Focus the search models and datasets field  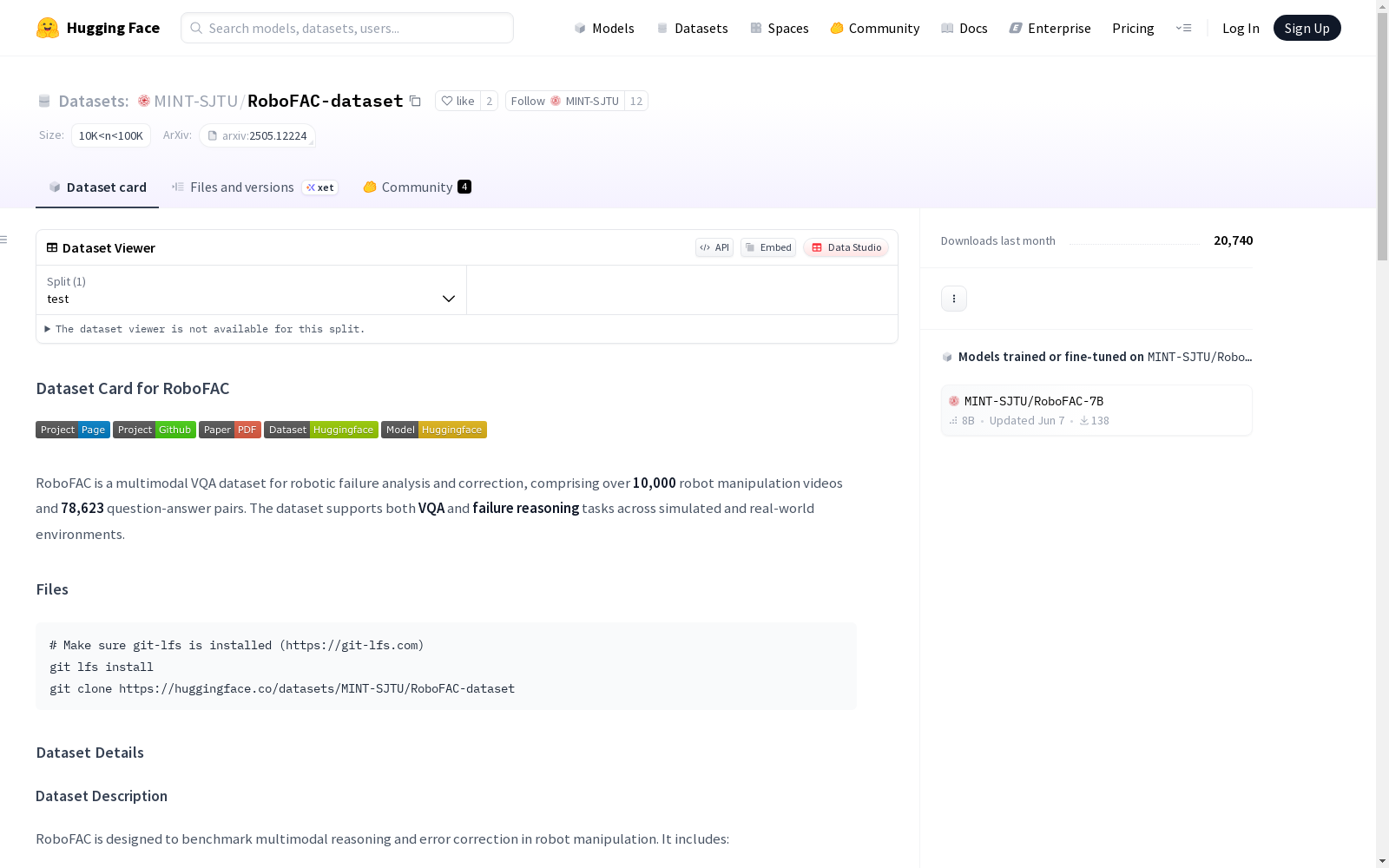point(347,28)
